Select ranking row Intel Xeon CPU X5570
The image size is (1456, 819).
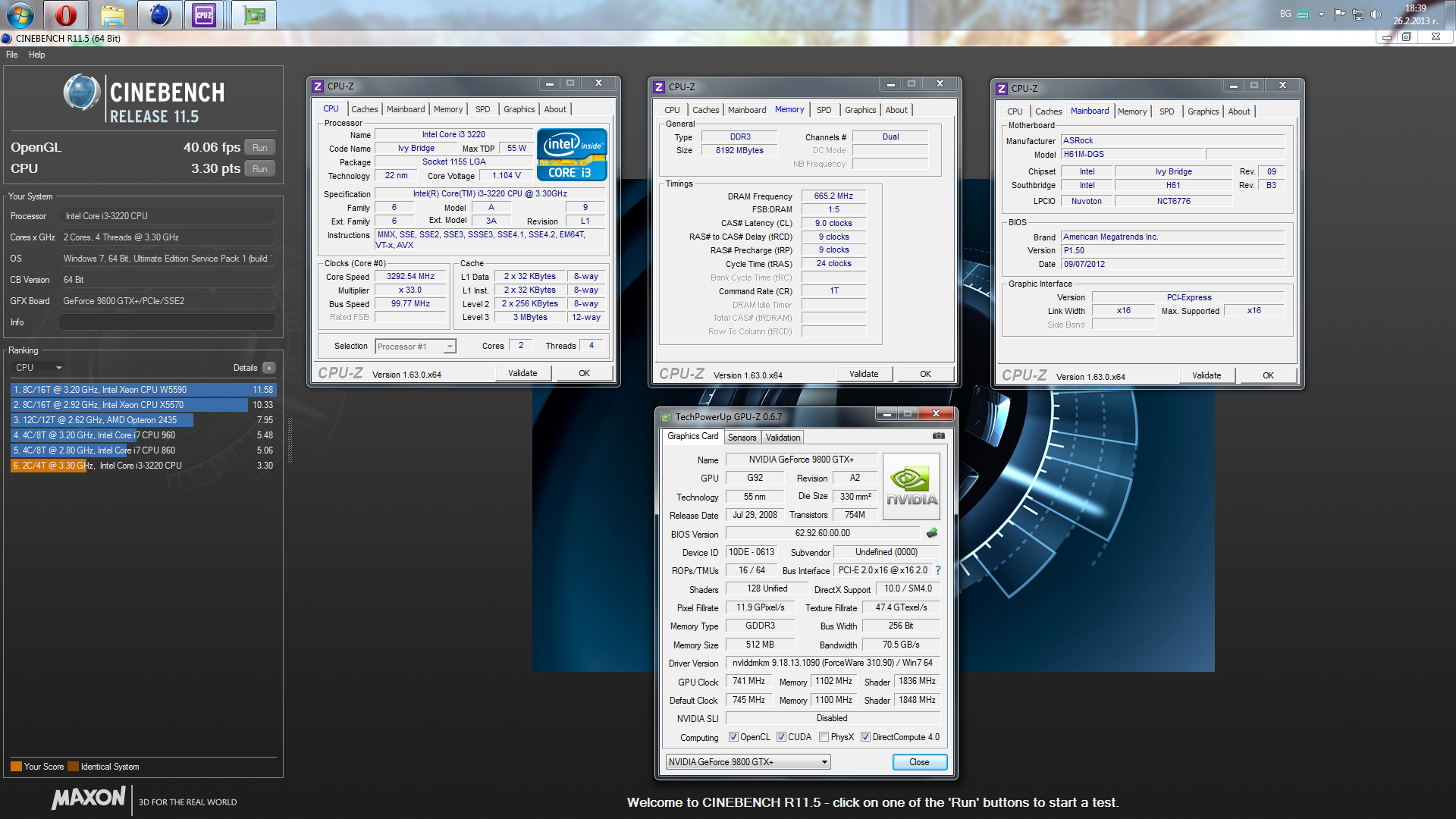pyautogui.click(x=143, y=405)
